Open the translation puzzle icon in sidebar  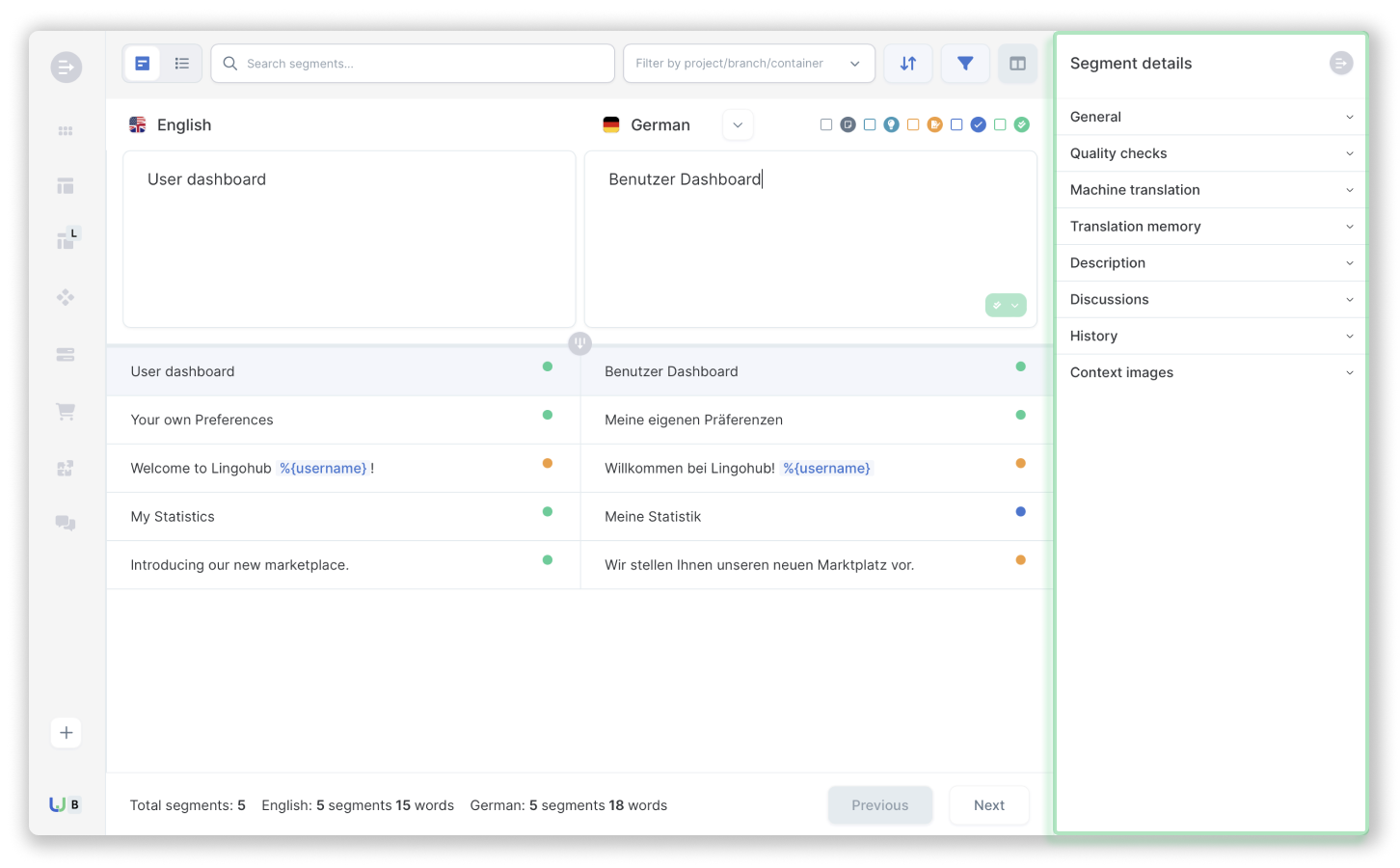pyautogui.click(x=66, y=469)
